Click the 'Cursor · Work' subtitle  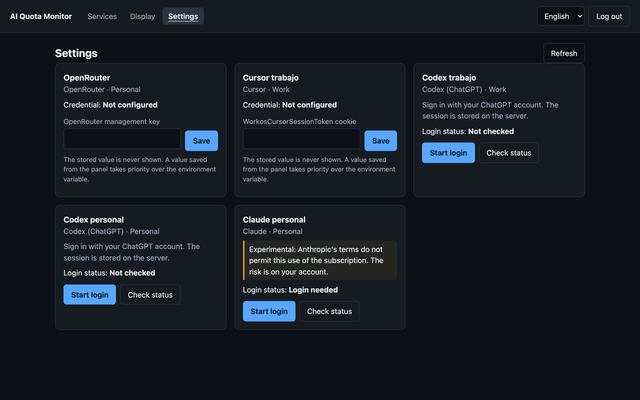click(266, 89)
